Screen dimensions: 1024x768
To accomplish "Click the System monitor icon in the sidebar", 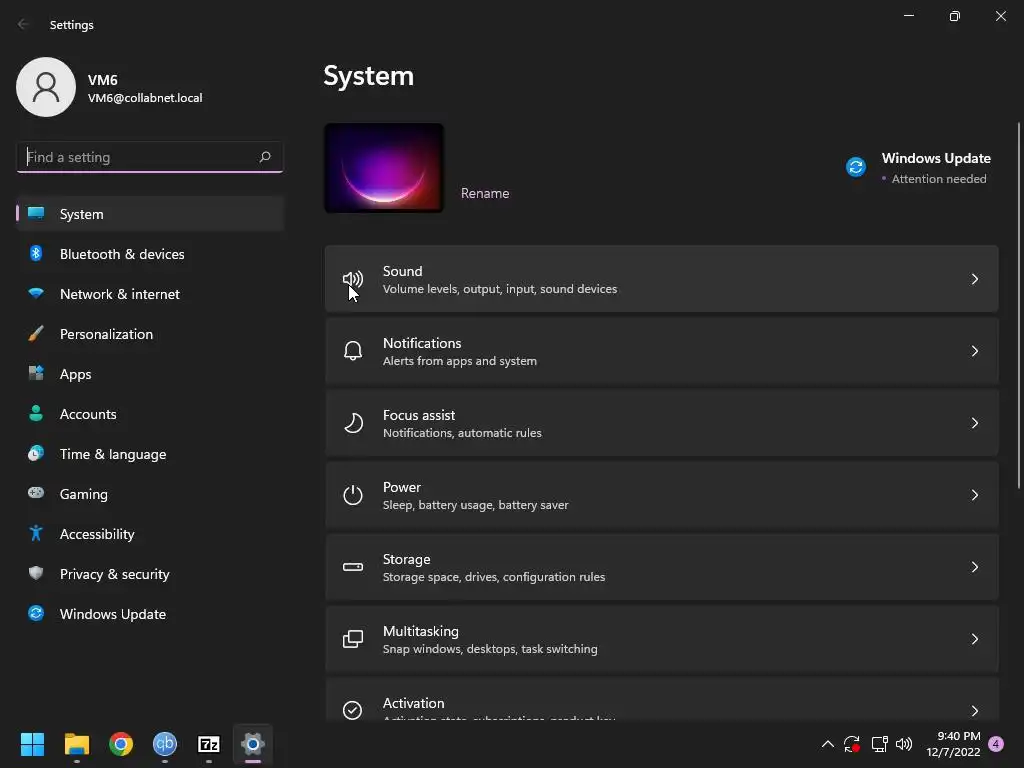I will 36,214.
